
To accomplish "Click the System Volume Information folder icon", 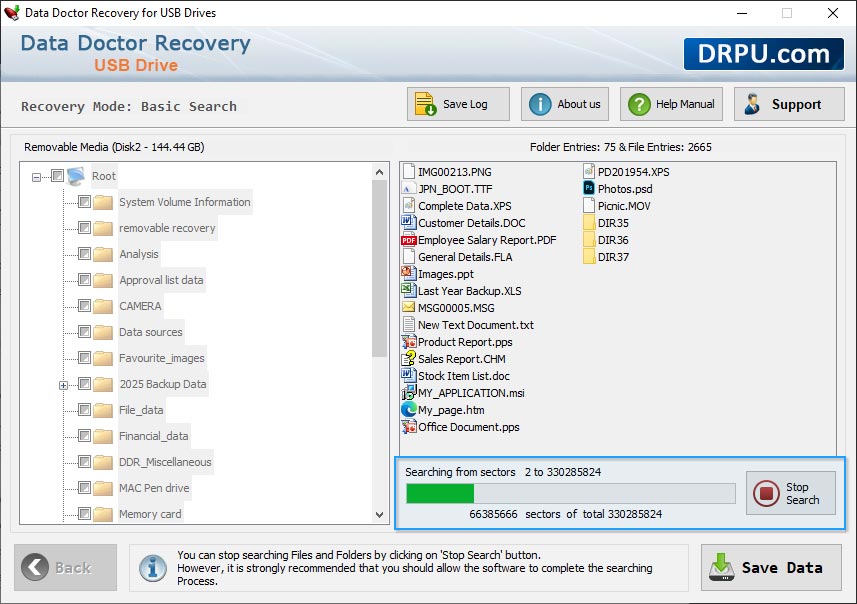I will pos(103,202).
